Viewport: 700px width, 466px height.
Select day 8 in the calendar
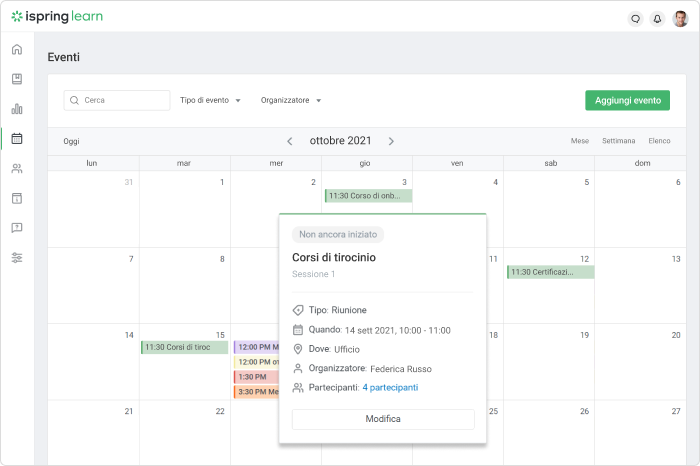(222, 259)
